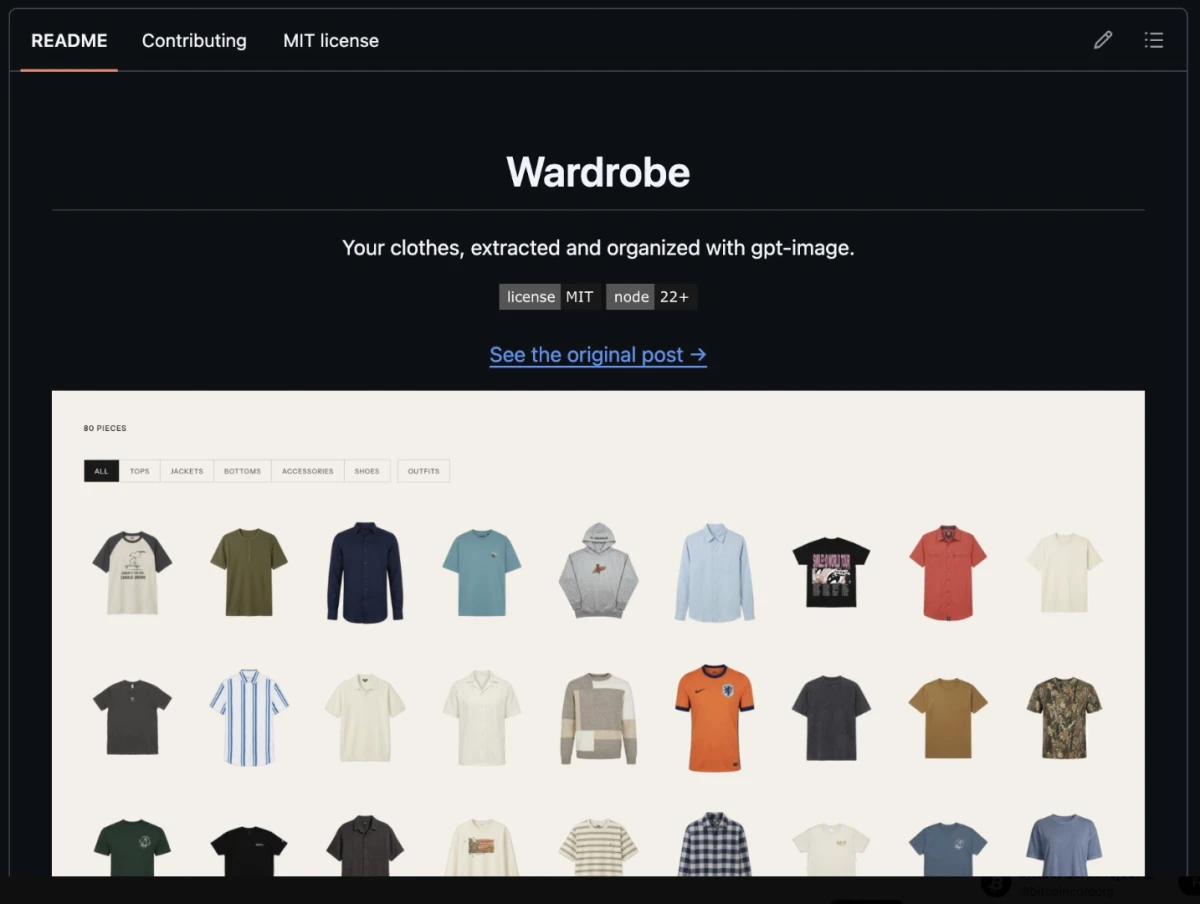Click the beige striped t-shirt
Screen dimensions: 1200x904
(x=598, y=848)
